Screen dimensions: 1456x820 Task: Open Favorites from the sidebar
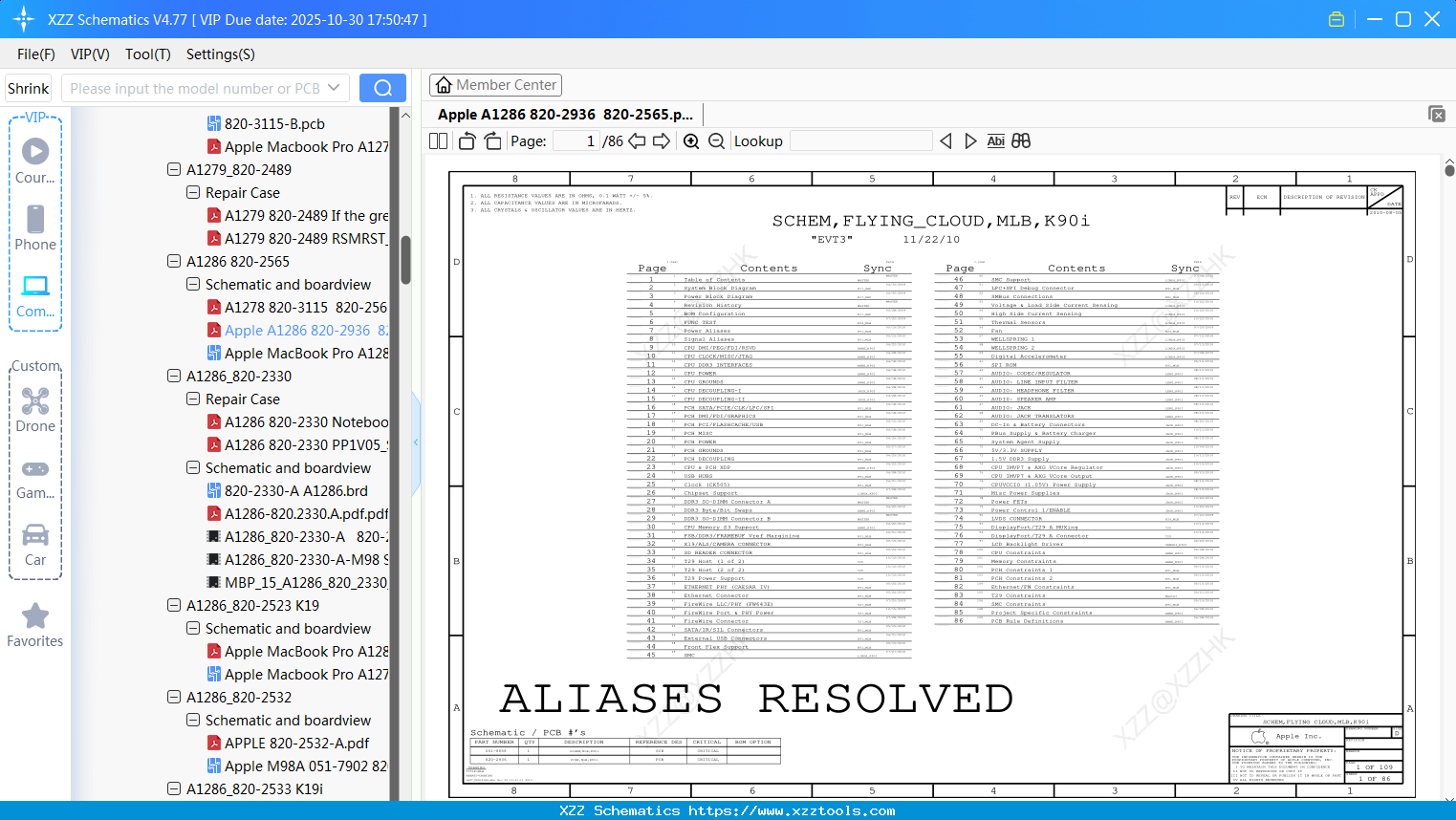[x=35, y=625]
